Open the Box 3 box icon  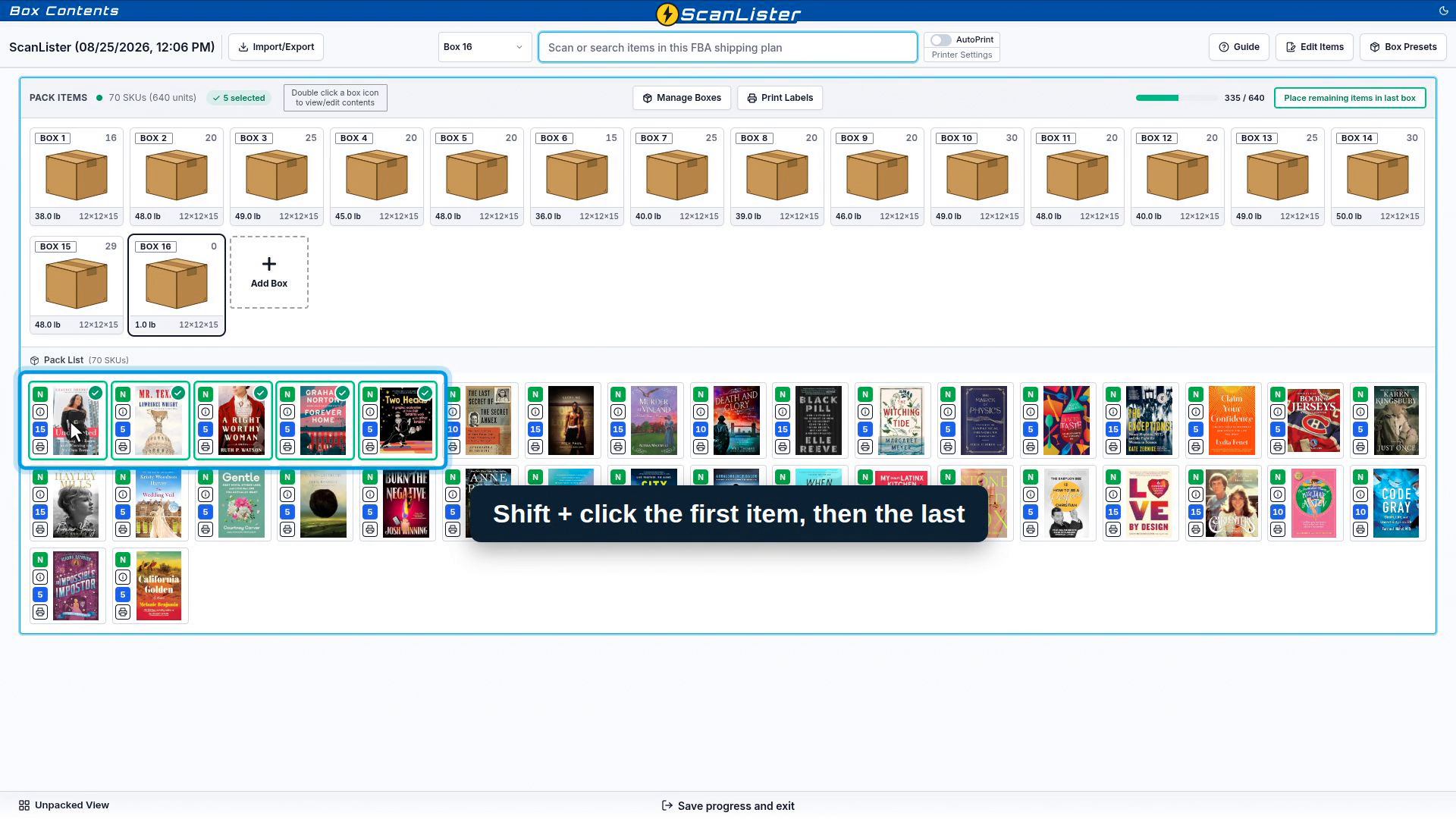[277, 175]
